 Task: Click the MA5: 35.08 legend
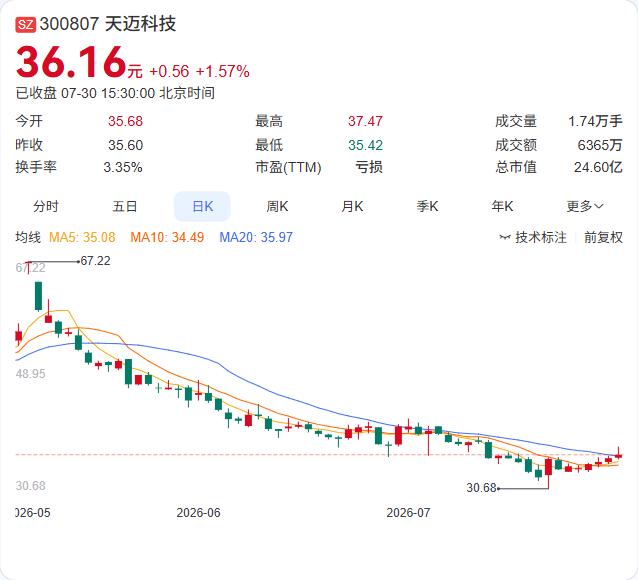click(82, 237)
